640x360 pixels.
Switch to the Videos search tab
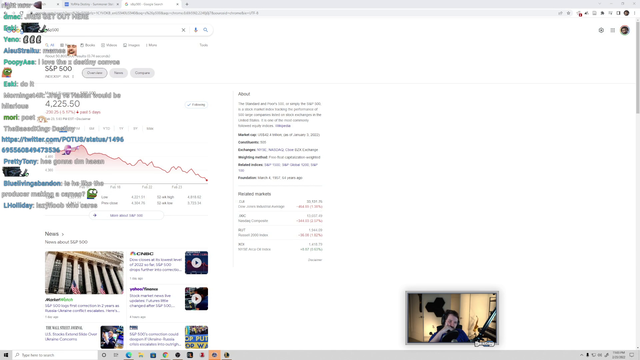point(109,45)
